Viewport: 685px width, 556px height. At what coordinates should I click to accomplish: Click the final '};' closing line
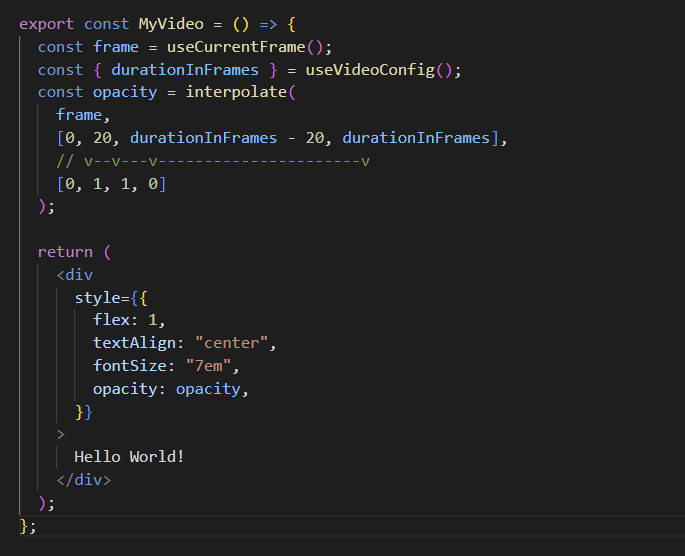(28, 525)
